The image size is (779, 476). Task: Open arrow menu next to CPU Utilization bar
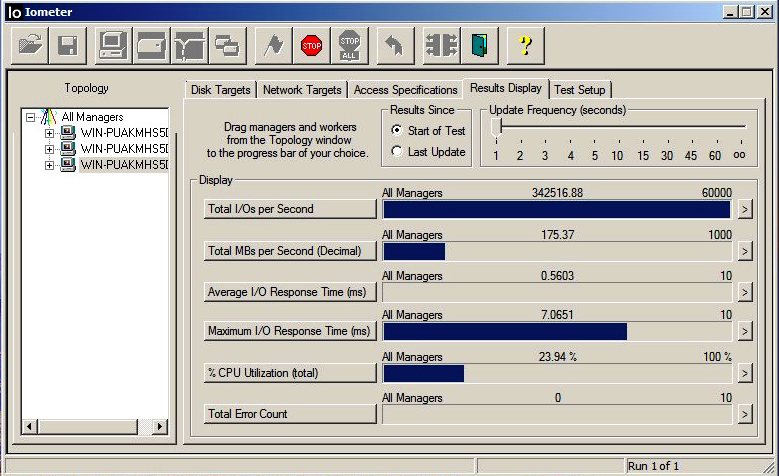(x=744, y=373)
